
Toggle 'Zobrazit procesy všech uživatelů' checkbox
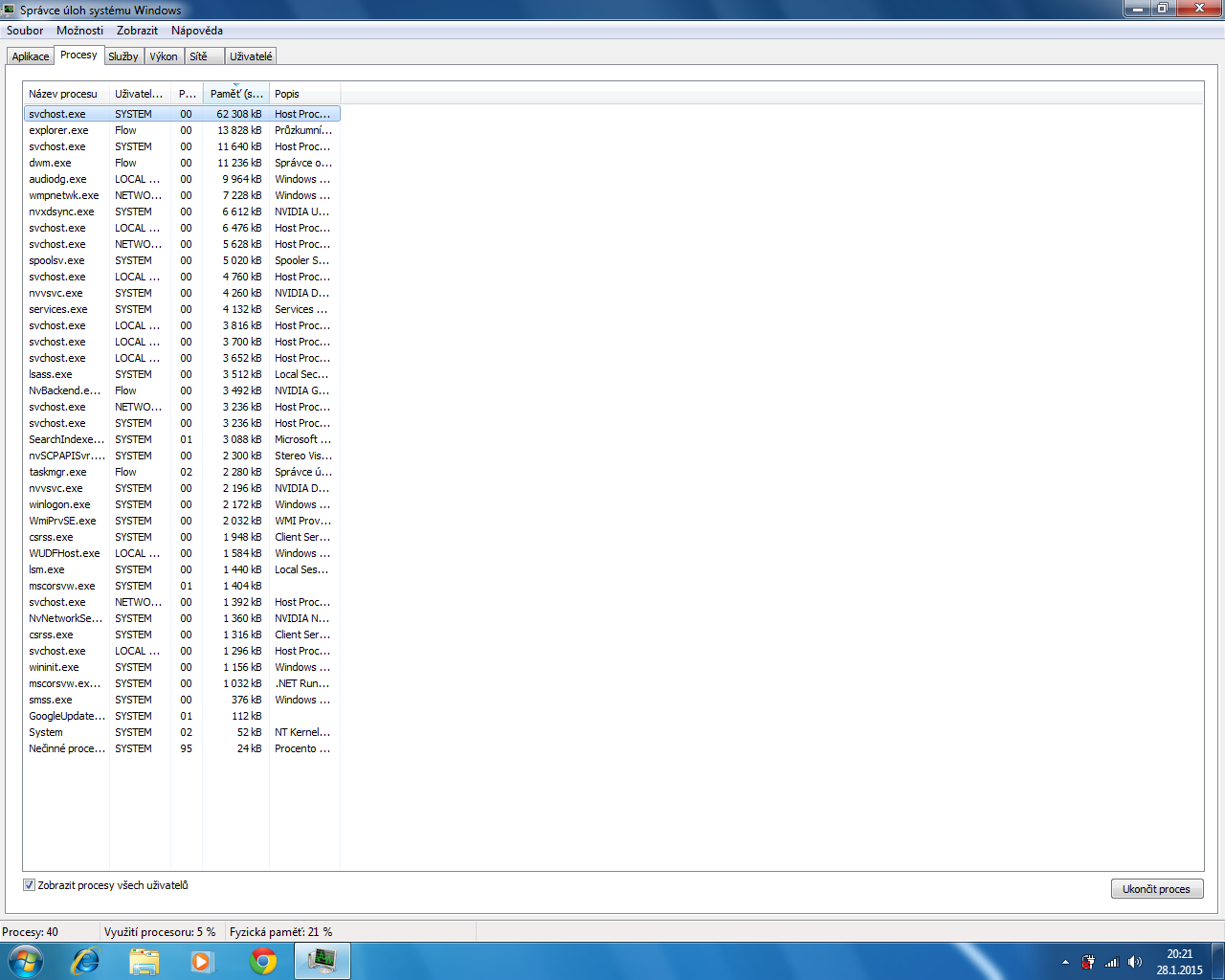[29, 885]
